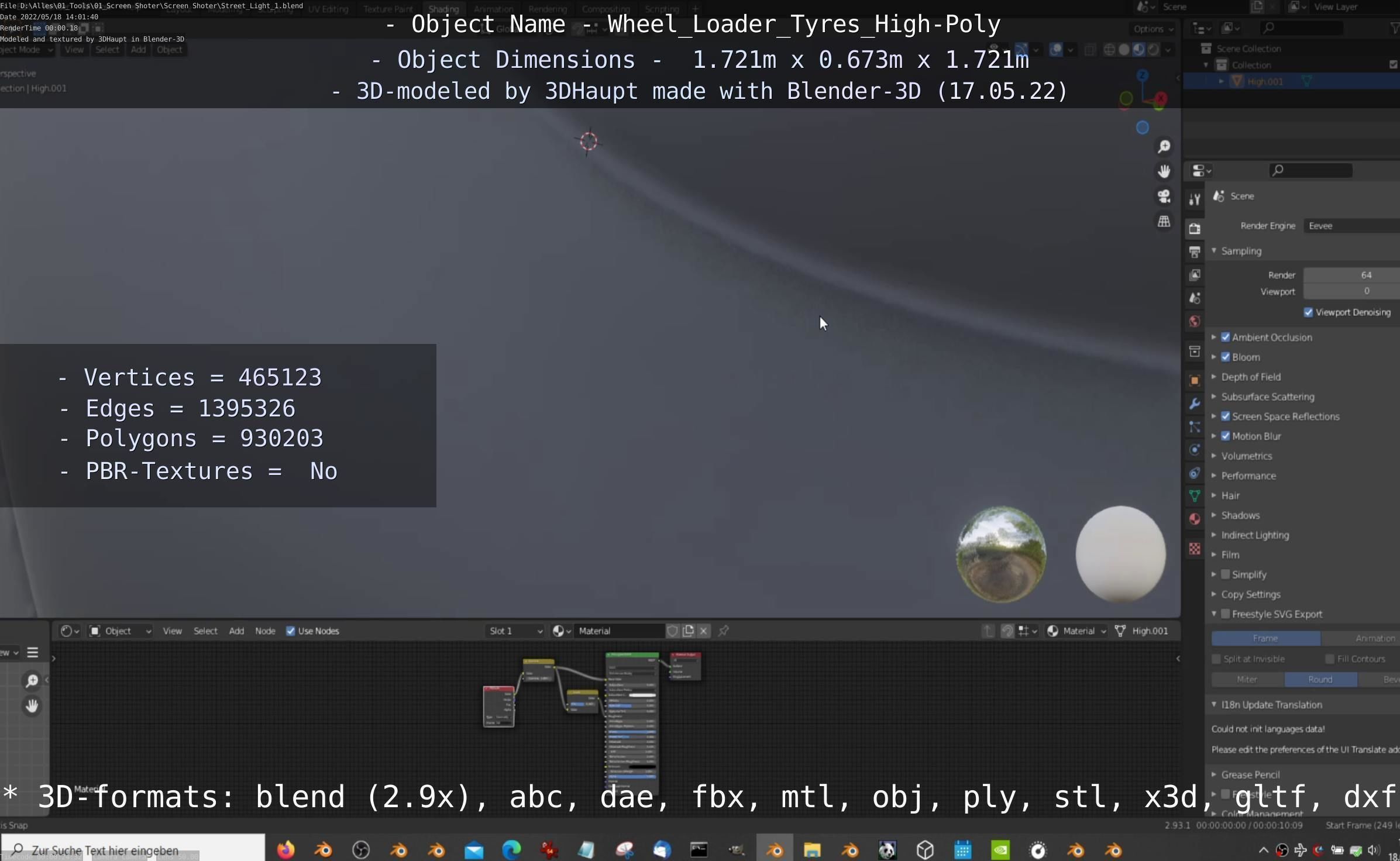Image resolution: width=1400 pixels, height=861 pixels.
Task: Click the Frame button in SVG Export
Action: tap(1265, 638)
